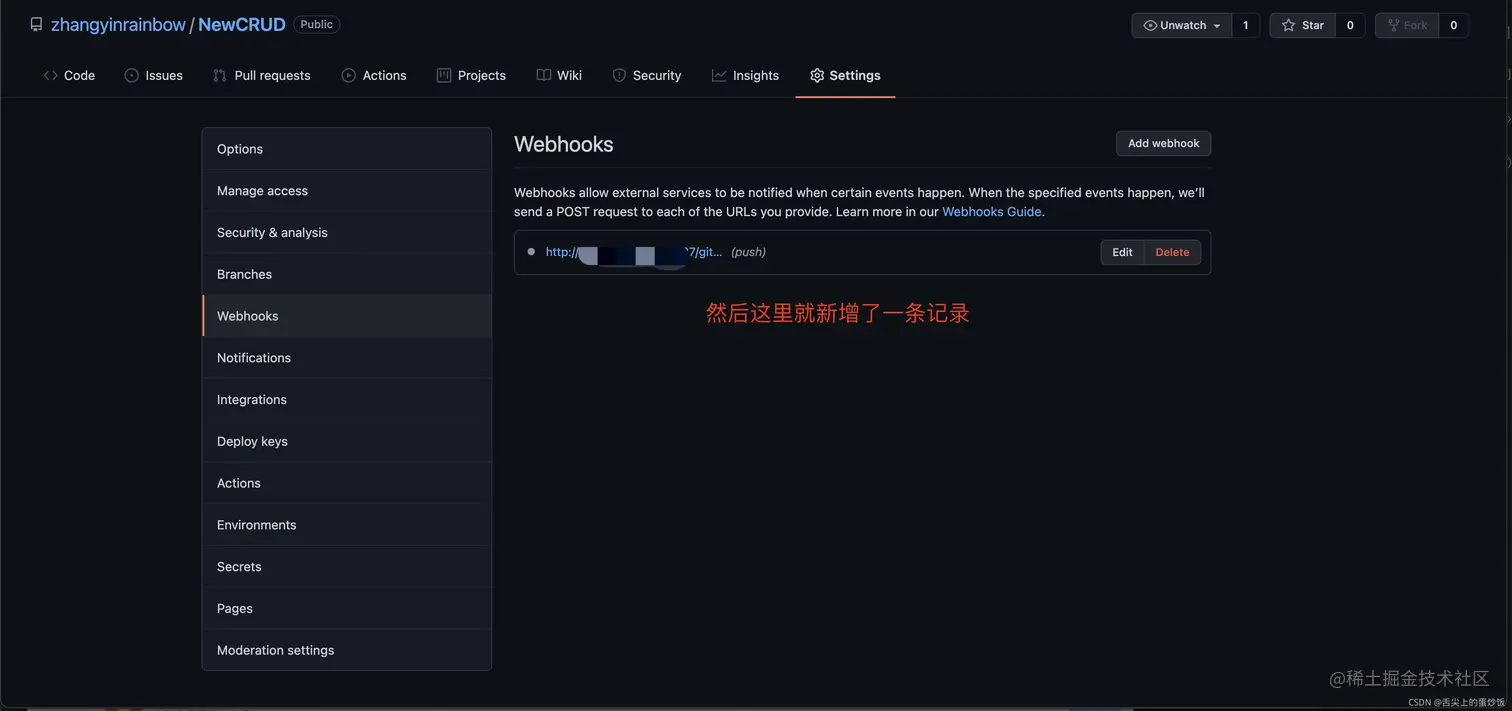This screenshot has width=1512, height=711.
Task: Click the watchers count 1
Action: pyautogui.click(x=1245, y=25)
